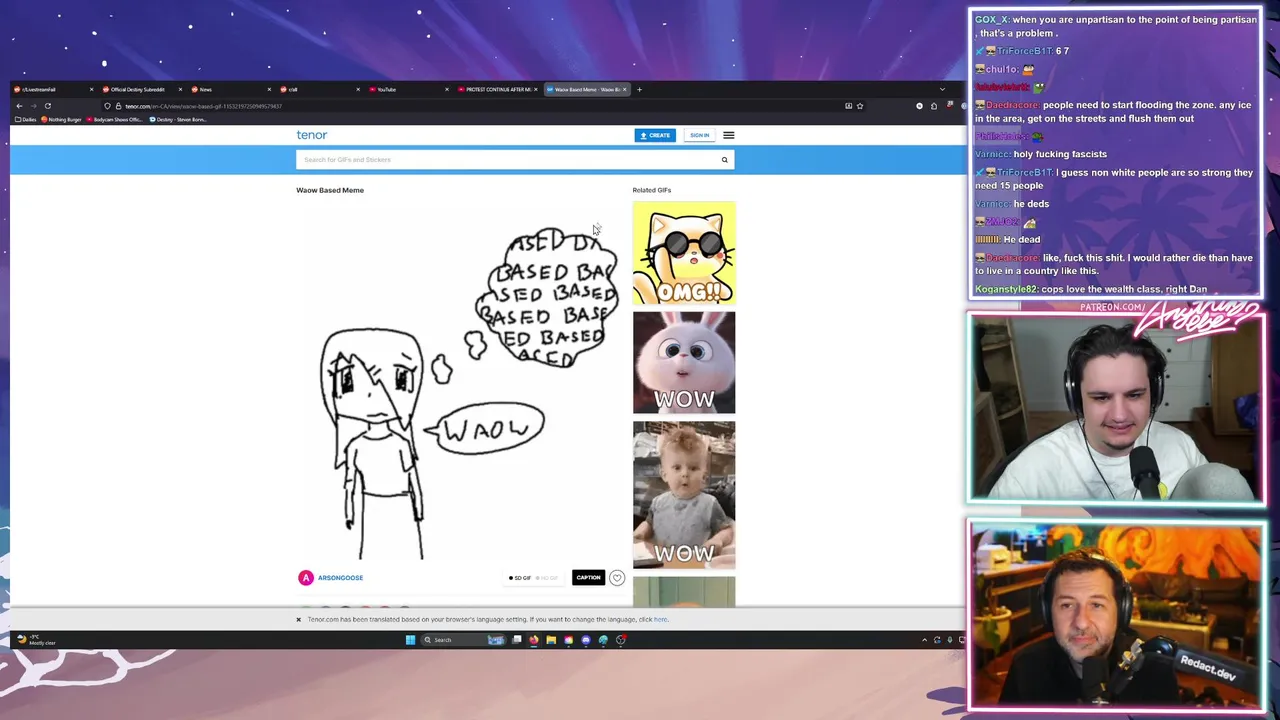Open Task View on the taskbar
1280x720 pixels.
click(x=517, y=640)
